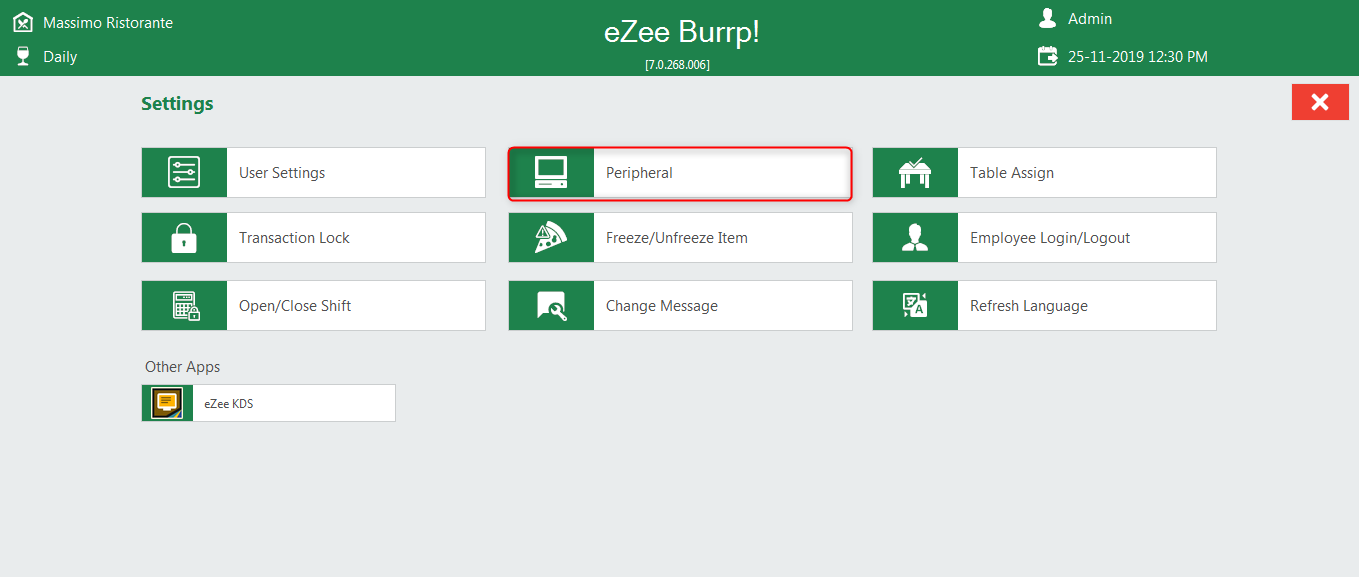Close the Settings screen with red X

(x=1320, y=102)
